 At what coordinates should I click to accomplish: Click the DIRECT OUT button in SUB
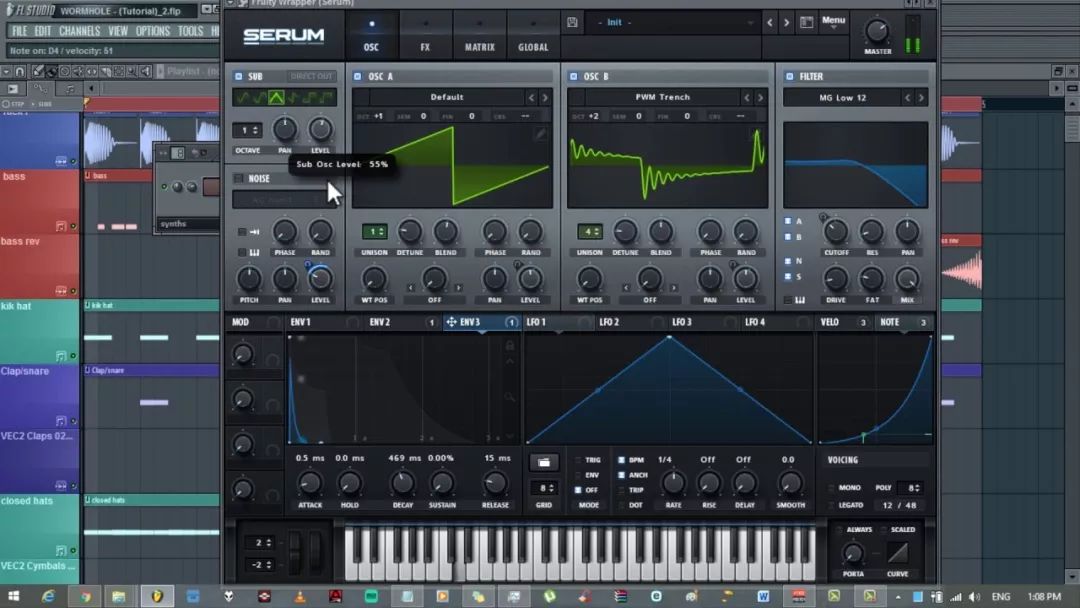pyautogui.click(x=312, y=76)
